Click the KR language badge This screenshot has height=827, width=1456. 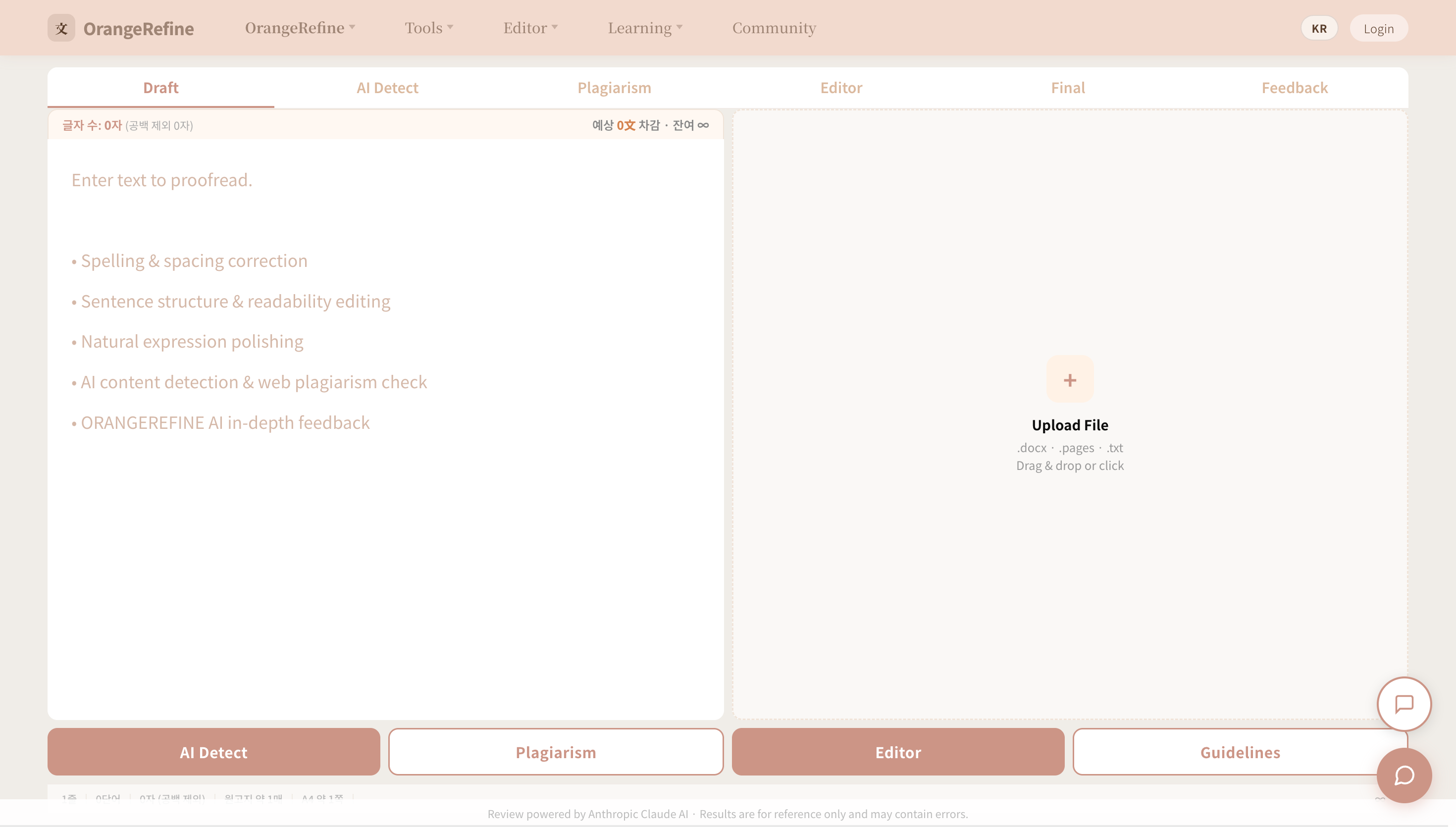point(1319,28)
